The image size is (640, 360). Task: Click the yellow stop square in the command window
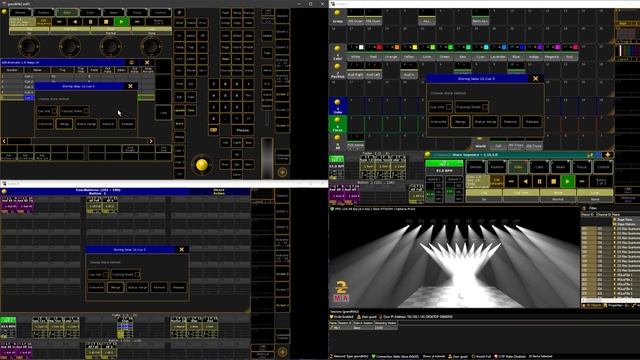click(x=106, y=22)
